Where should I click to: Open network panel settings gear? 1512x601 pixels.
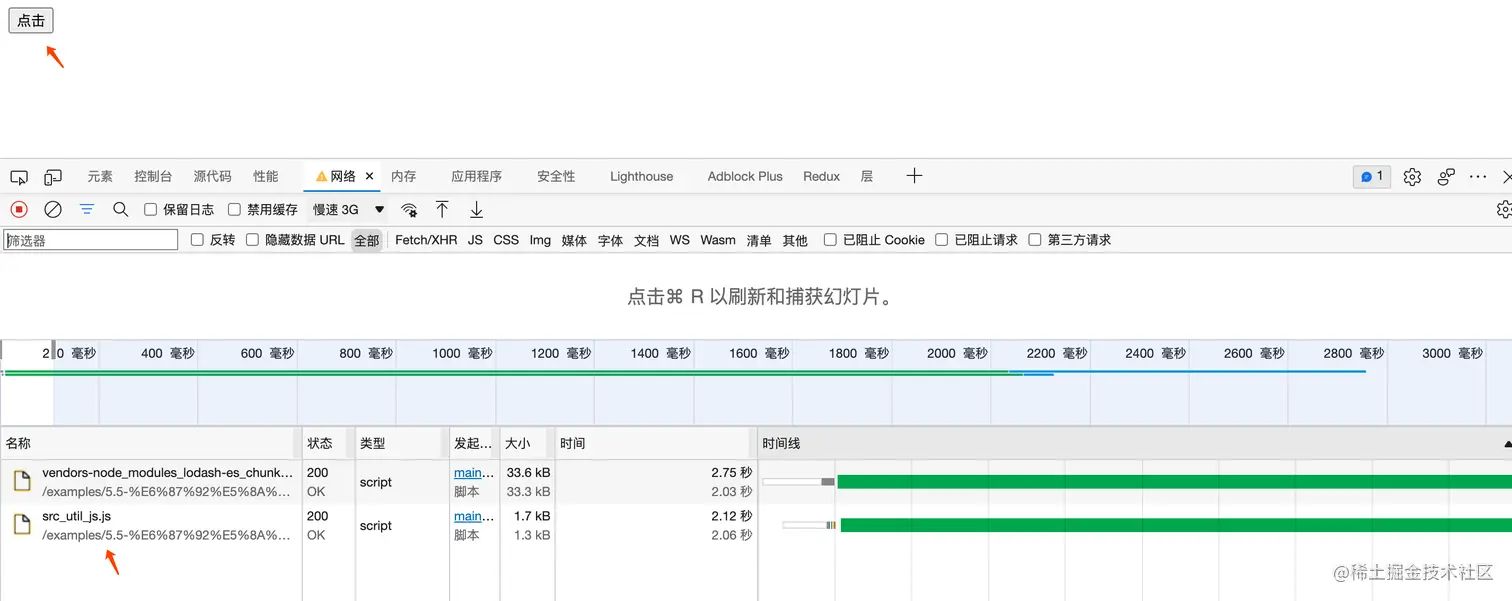(1503, 209)
